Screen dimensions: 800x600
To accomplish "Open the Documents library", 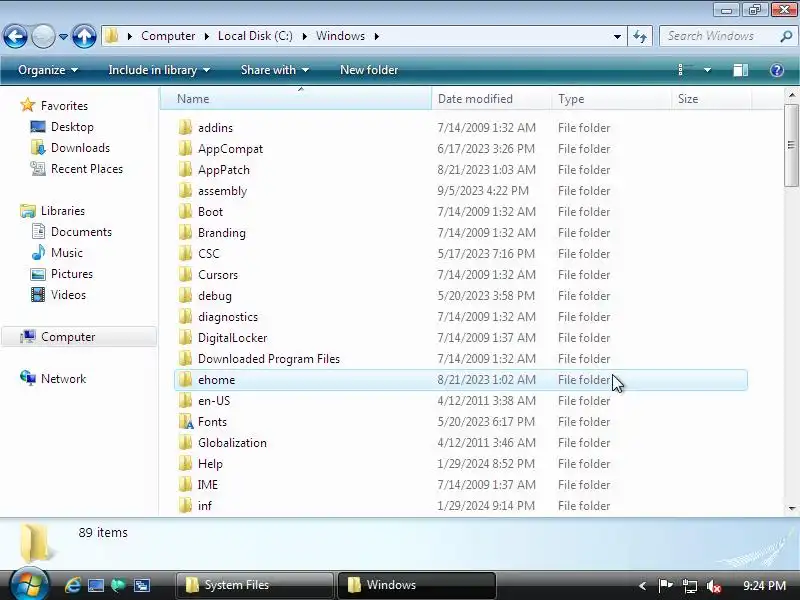I will (x=81, y=232).
